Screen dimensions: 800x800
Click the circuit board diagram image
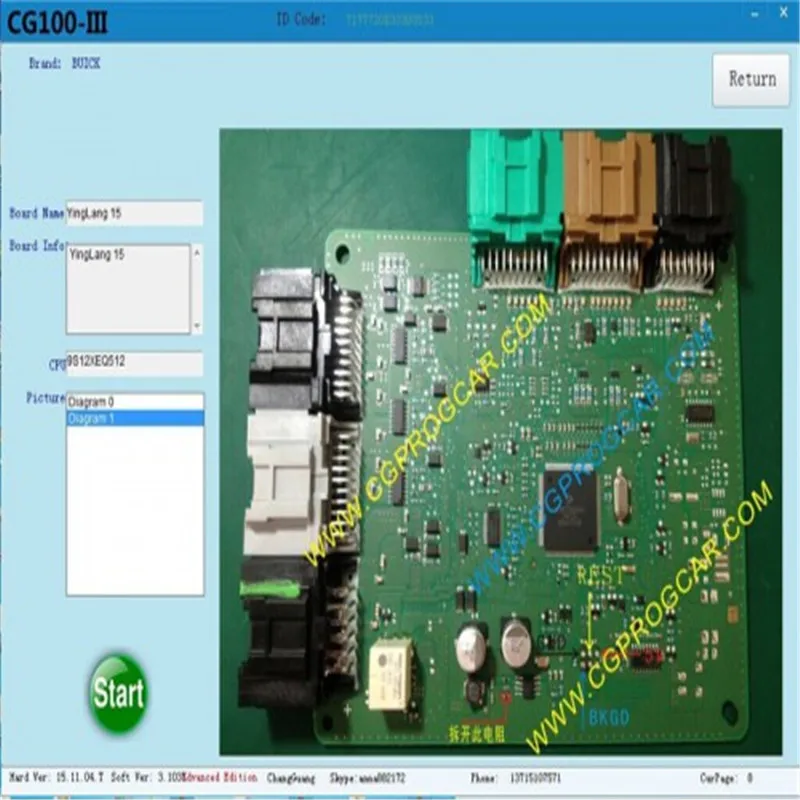501,442
